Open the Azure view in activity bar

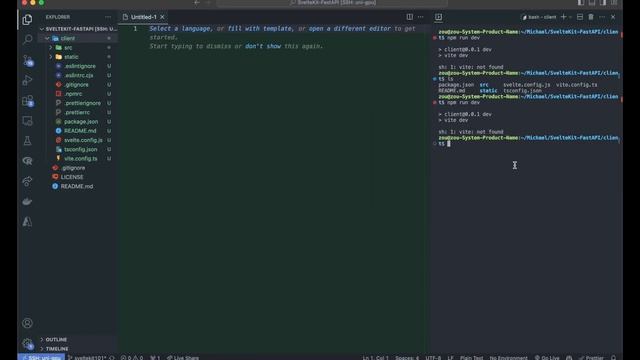click(x=27, y=222)
